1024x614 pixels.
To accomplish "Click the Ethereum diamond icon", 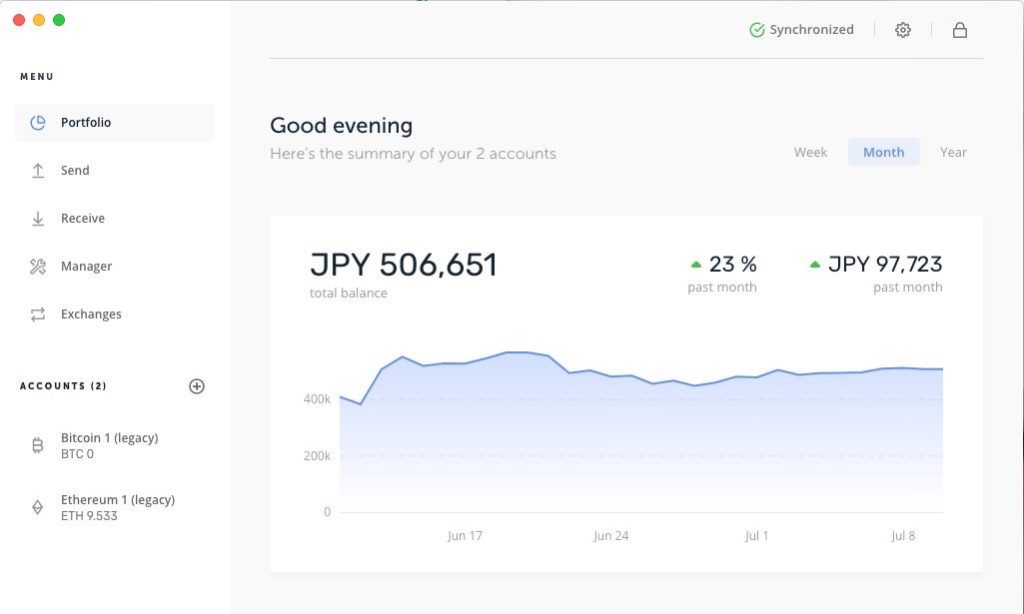I will 38,507.
